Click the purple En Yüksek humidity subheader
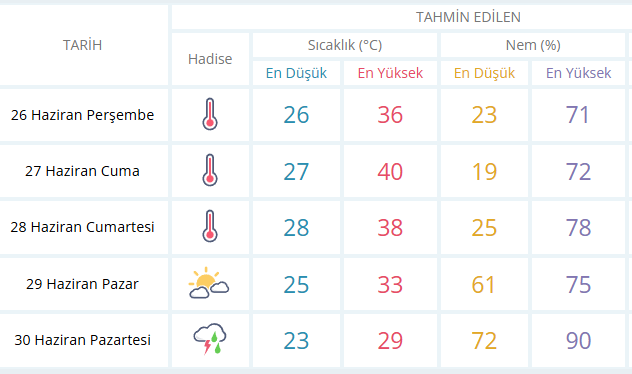632x374 pixels. (578, 73)
